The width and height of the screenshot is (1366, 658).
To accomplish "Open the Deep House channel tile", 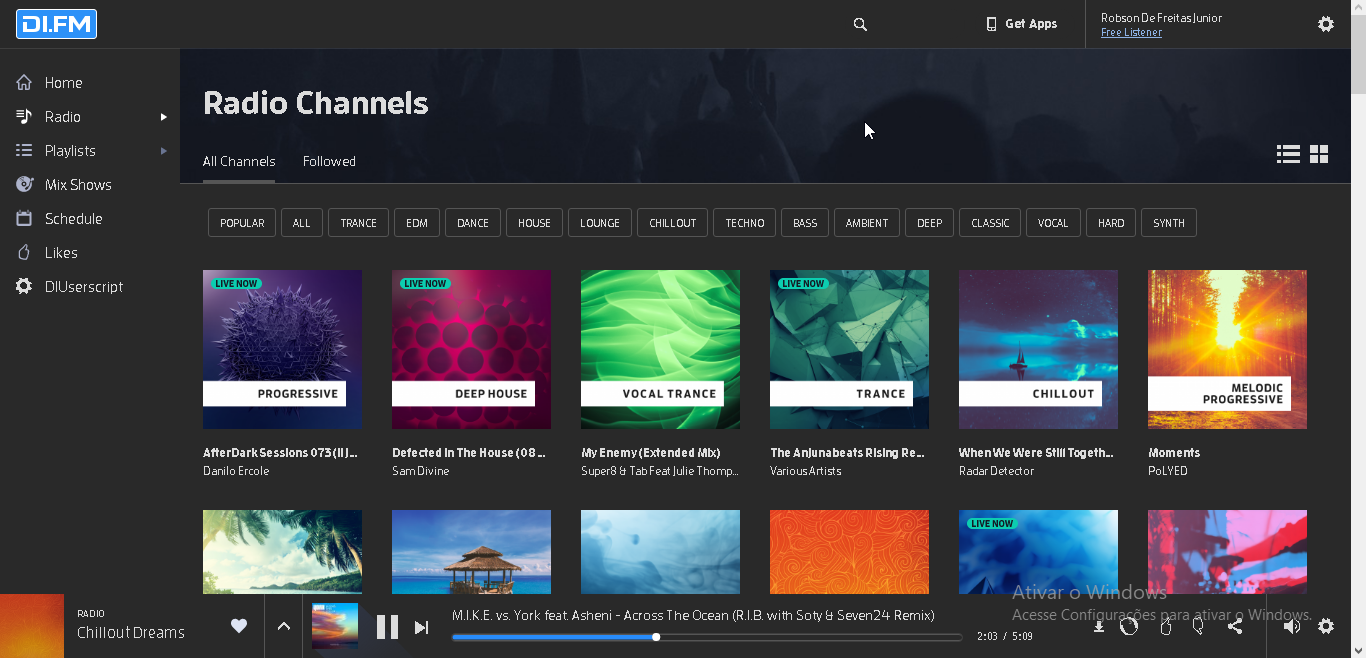I will [471, 349].
